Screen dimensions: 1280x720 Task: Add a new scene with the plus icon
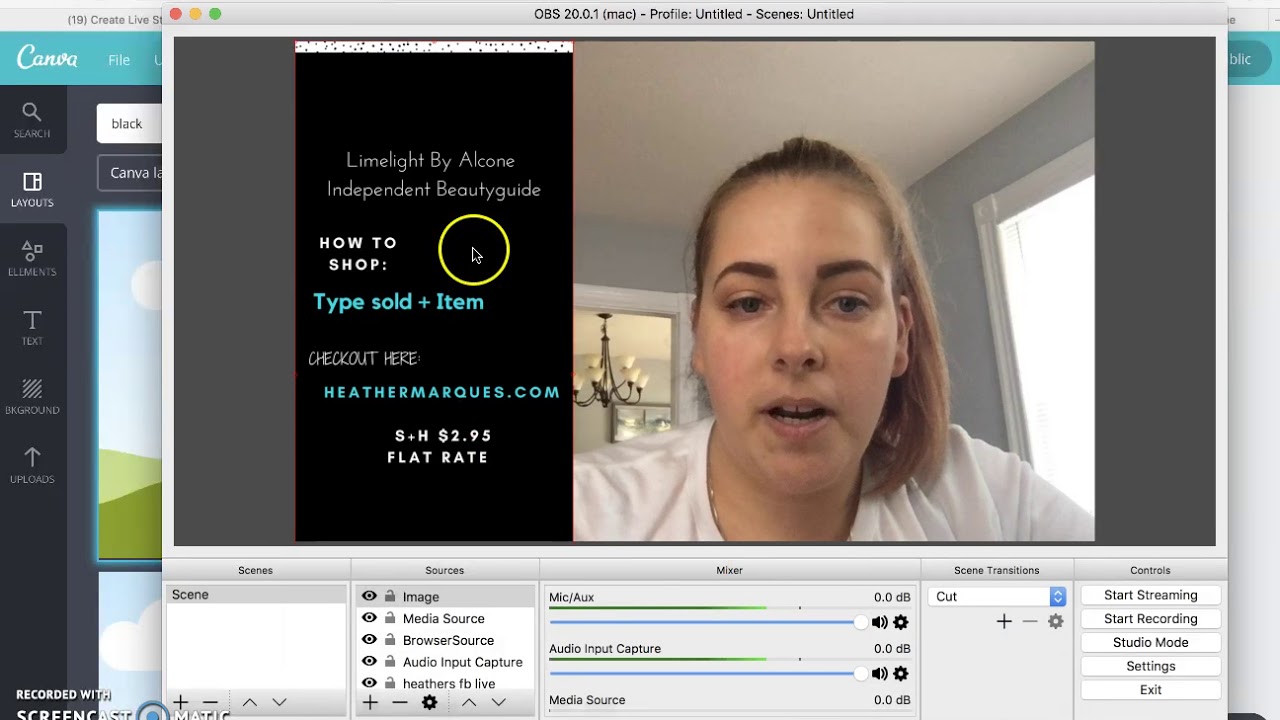[x=181, y=703]
